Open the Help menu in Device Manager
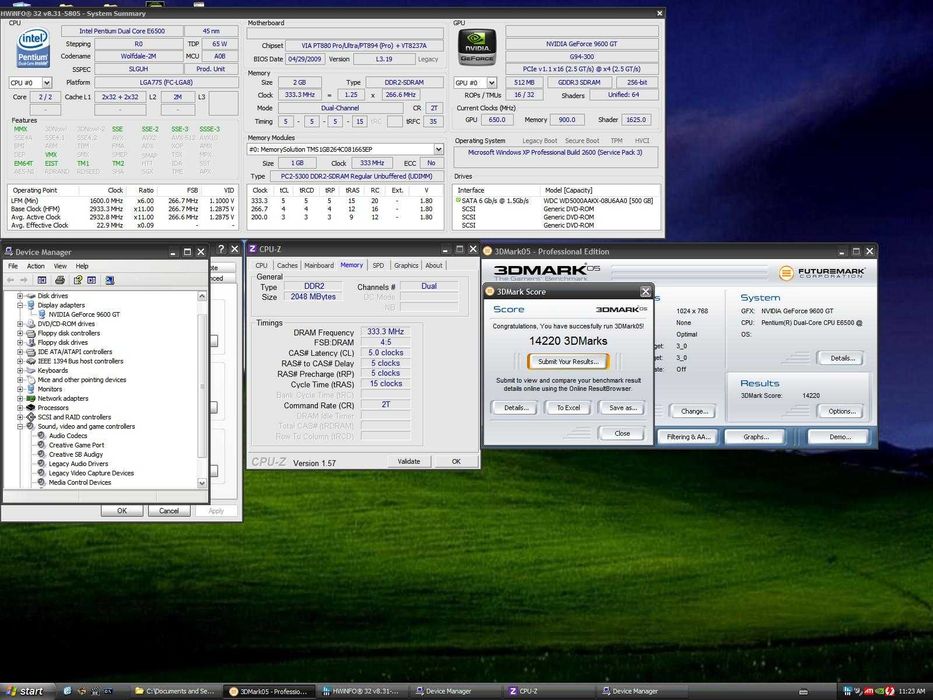The image size is (933, 700). [x=82, y=266]
